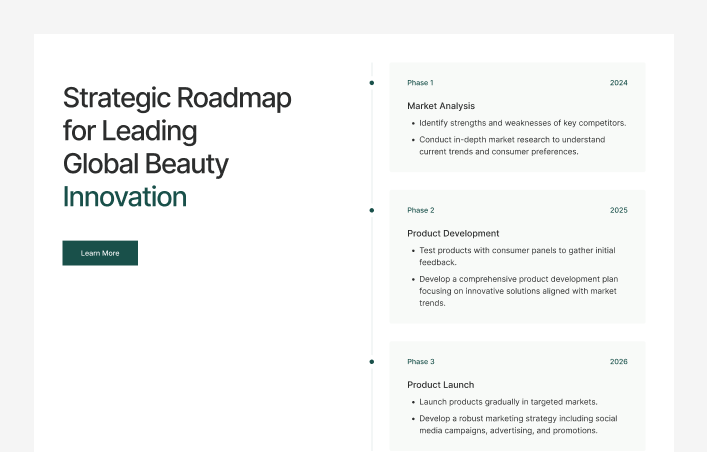Click the 'Product Launch' heading

441,385
